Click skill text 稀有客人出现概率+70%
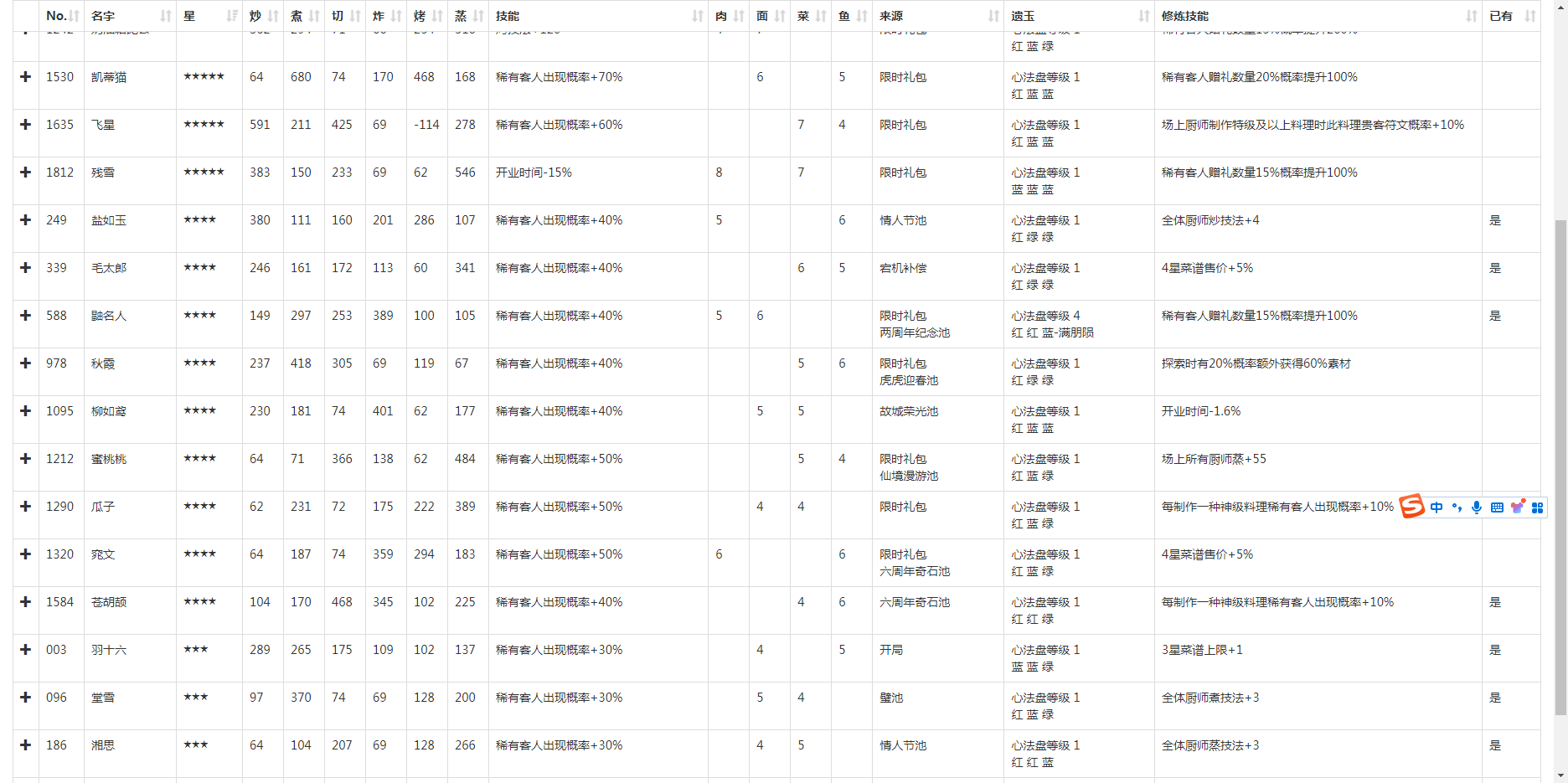 tap(560, 77)
